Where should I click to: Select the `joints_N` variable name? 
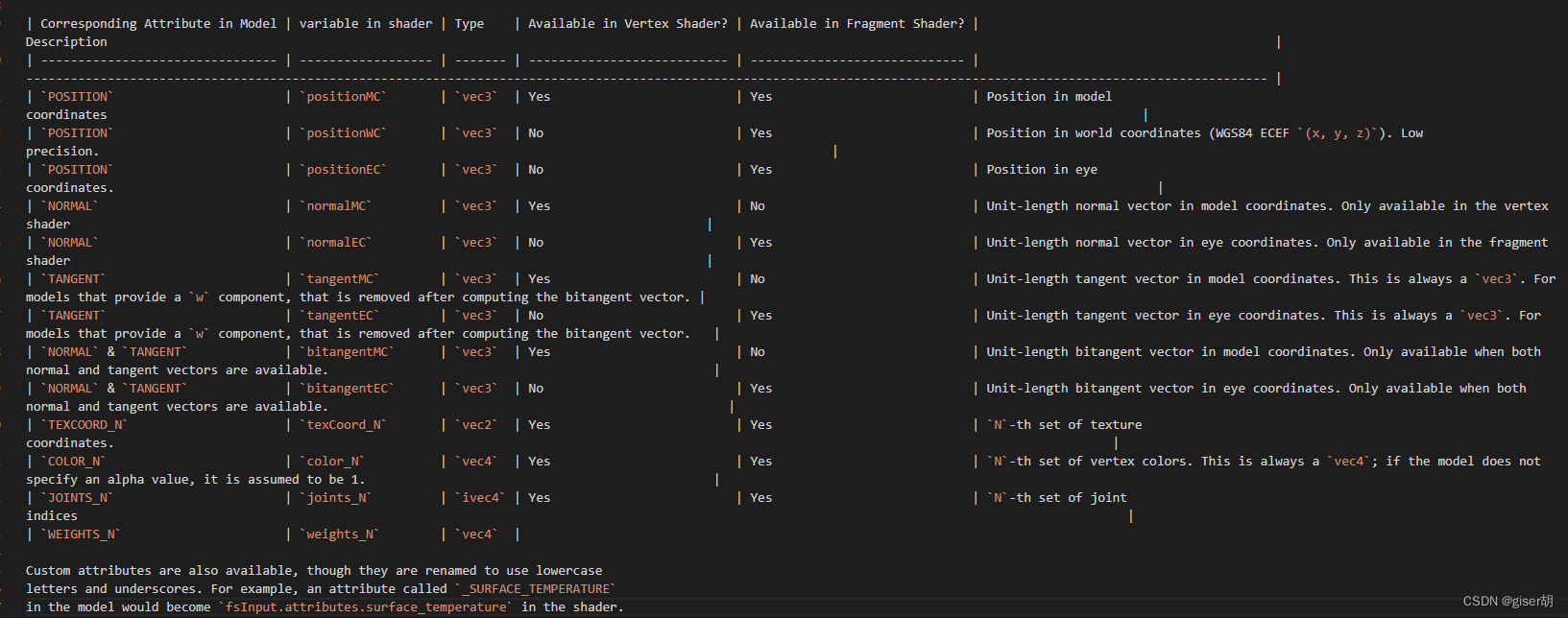click(x=335, y=497)
